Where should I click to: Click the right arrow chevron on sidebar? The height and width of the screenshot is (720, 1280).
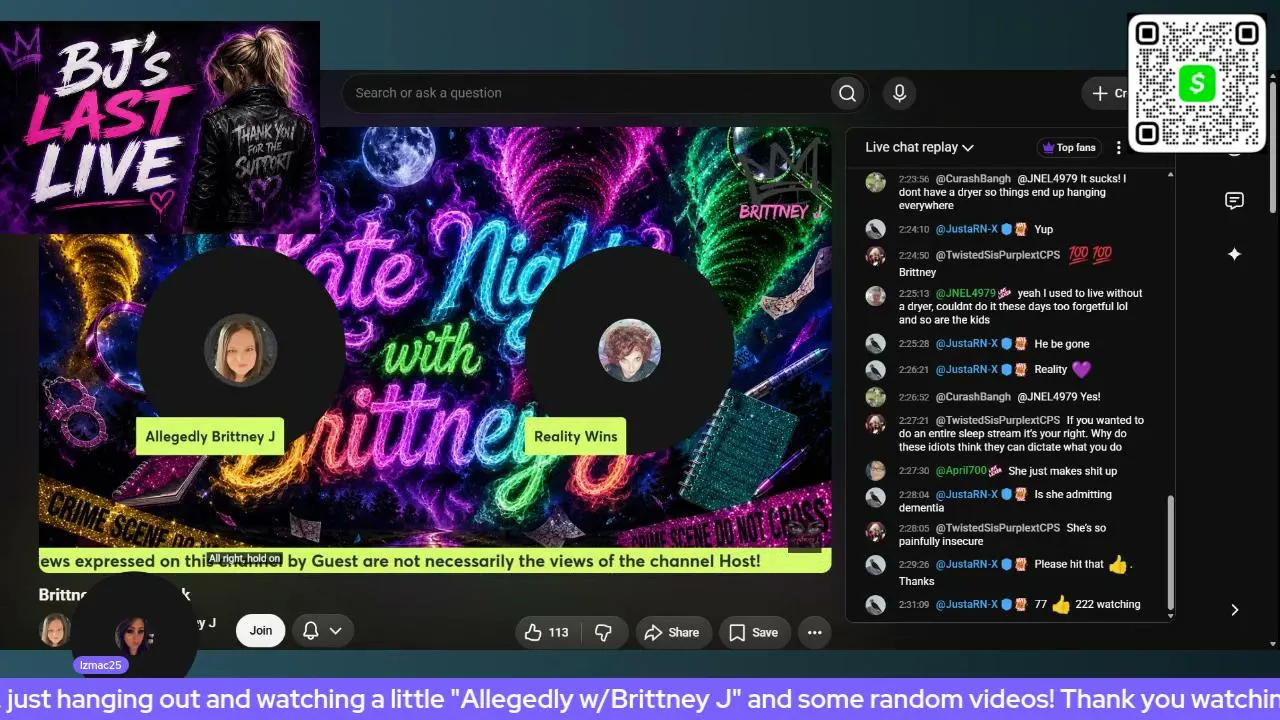[x=1234, y=610]
